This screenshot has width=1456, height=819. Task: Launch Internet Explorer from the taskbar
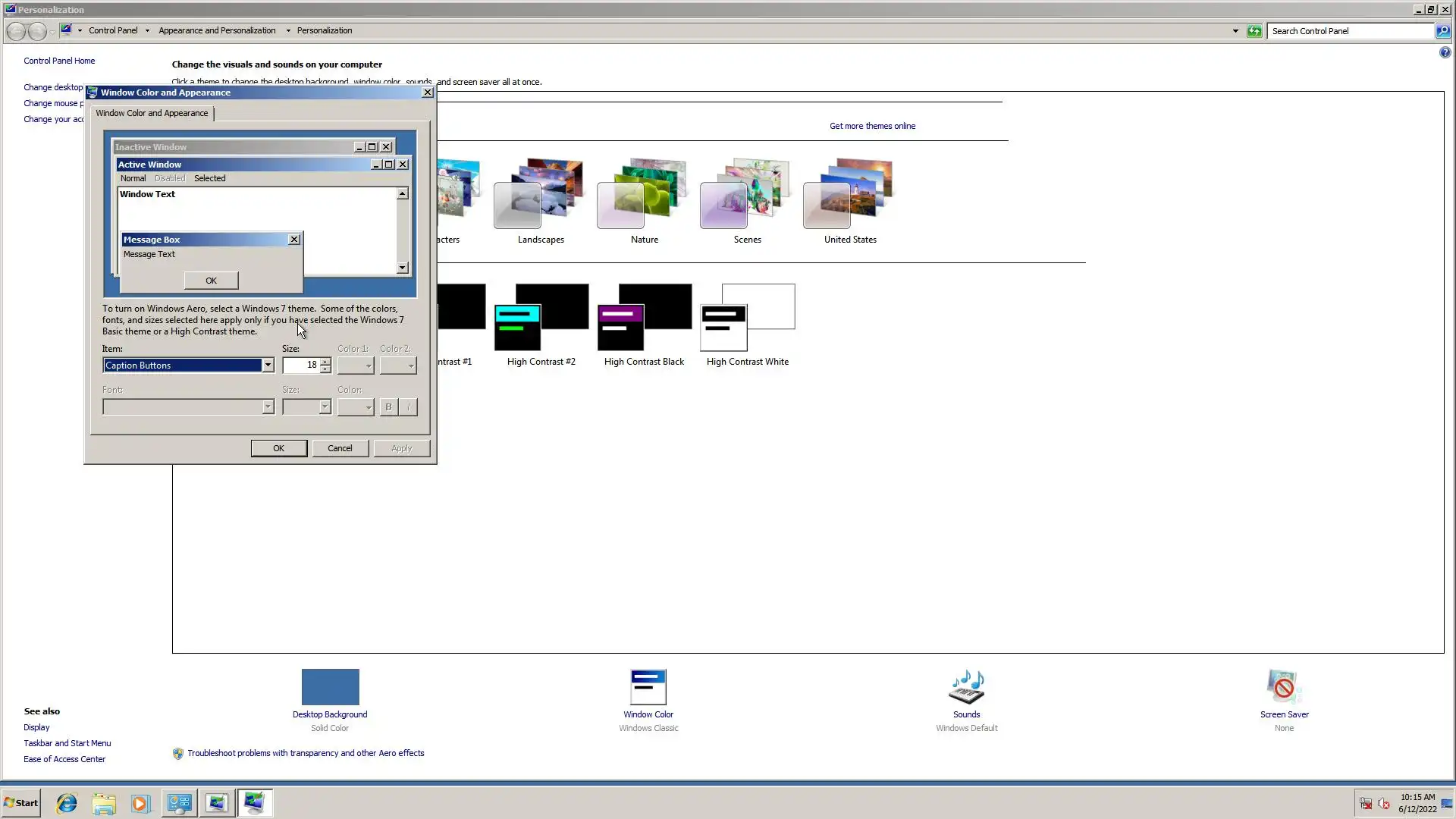coord(67,803)
